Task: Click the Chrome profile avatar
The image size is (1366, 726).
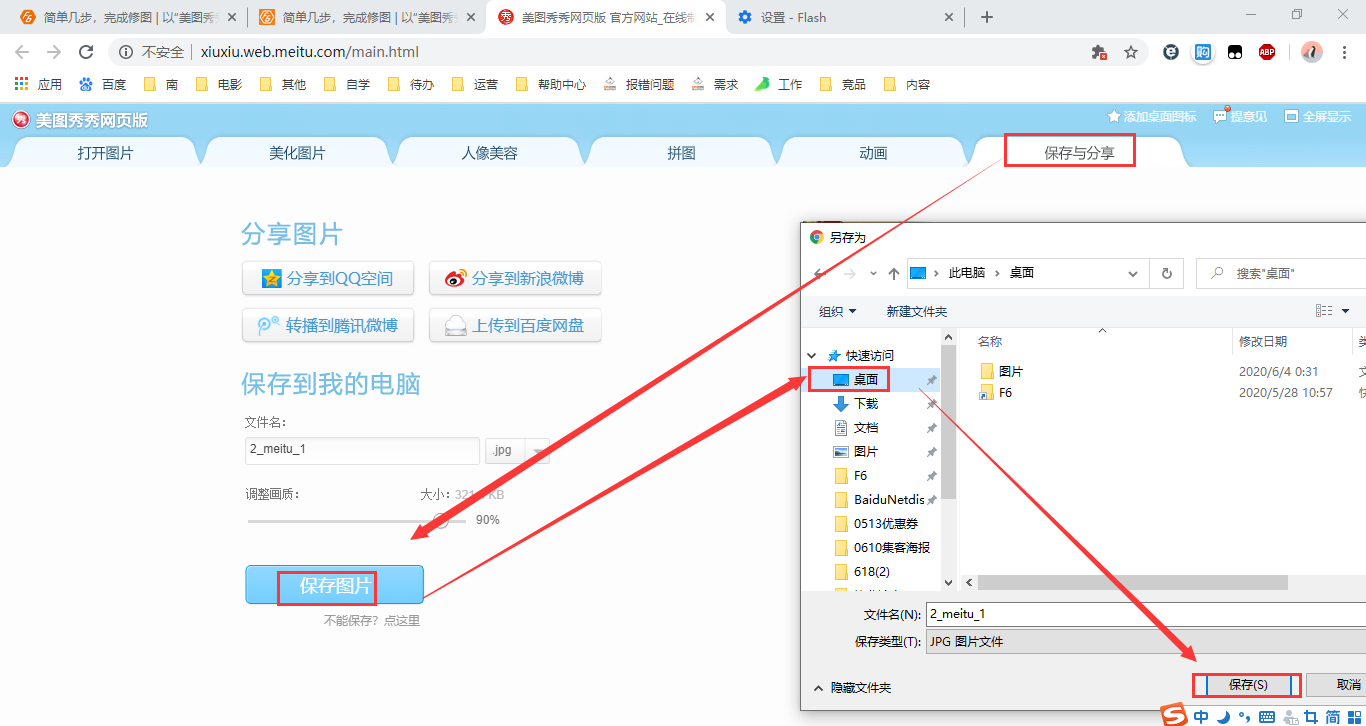Action: (1311, 52)
